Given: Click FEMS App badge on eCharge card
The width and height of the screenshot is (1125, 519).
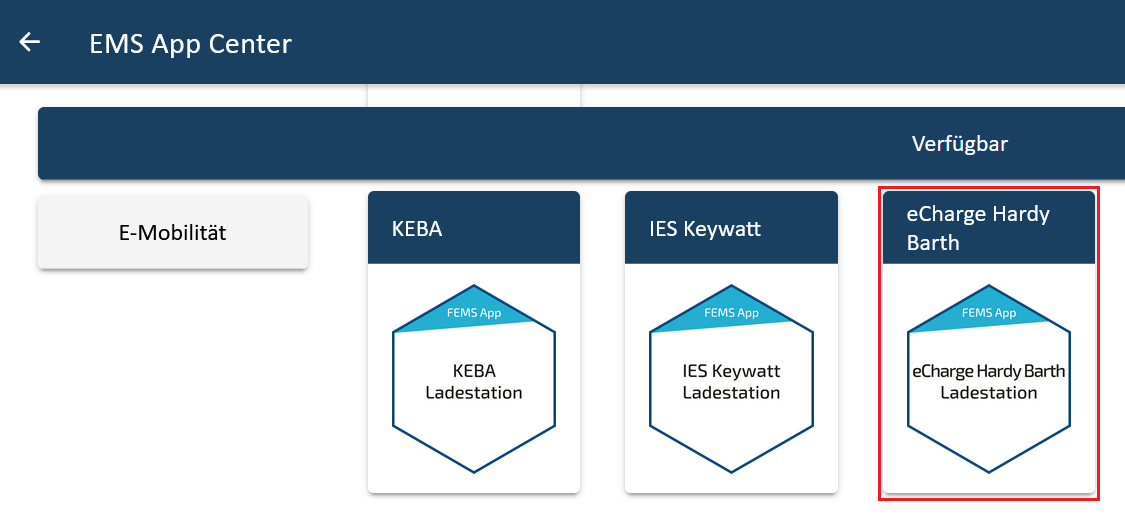Looking at the screenshot, I should [x=989, y=313].
